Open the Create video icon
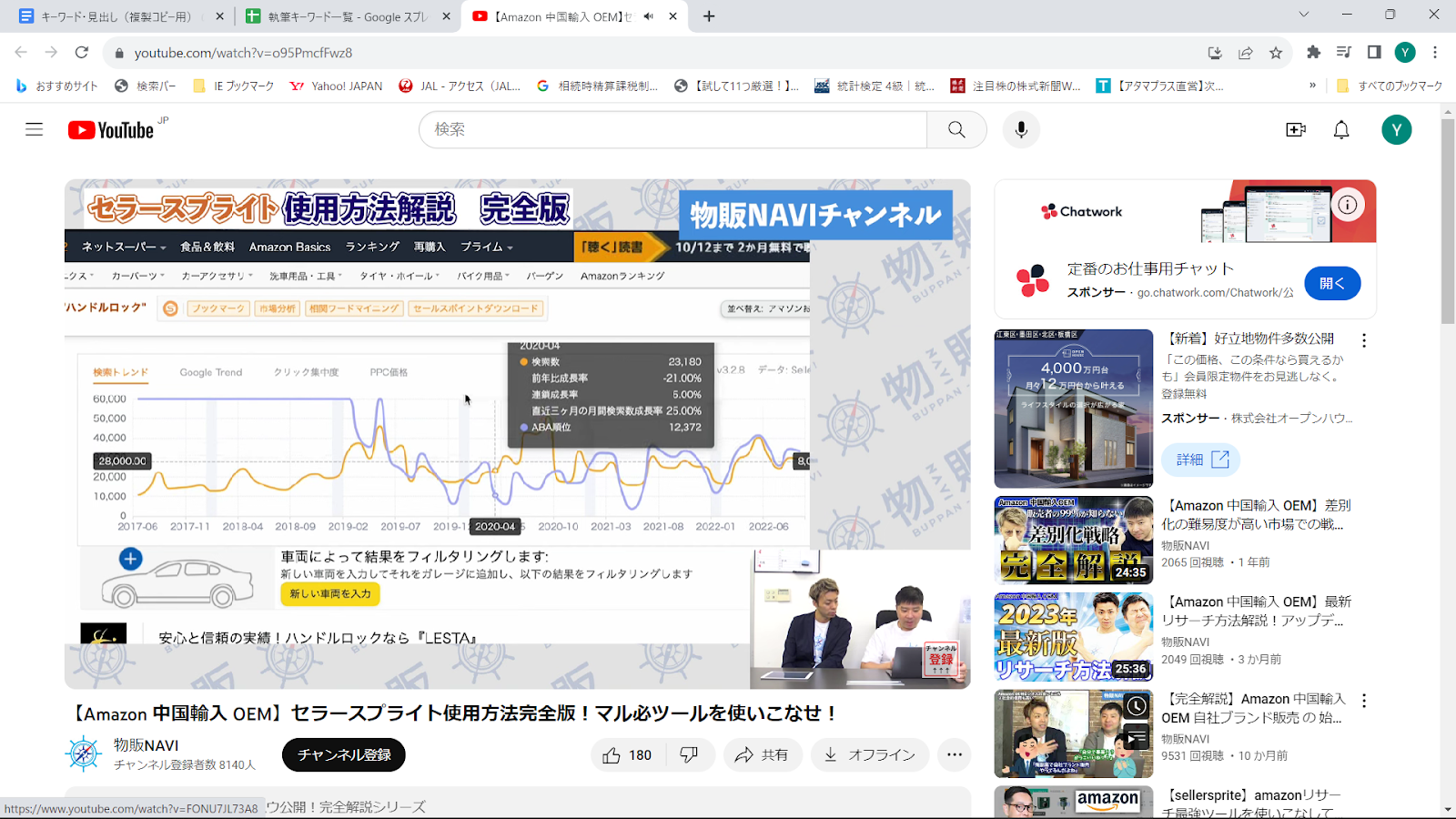Screen dimensions: 1456x819 click(x=1296, y=130)
